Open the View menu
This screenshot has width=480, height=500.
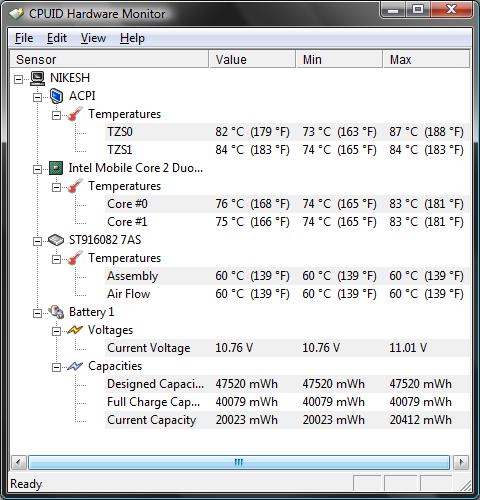coord(93,38)
